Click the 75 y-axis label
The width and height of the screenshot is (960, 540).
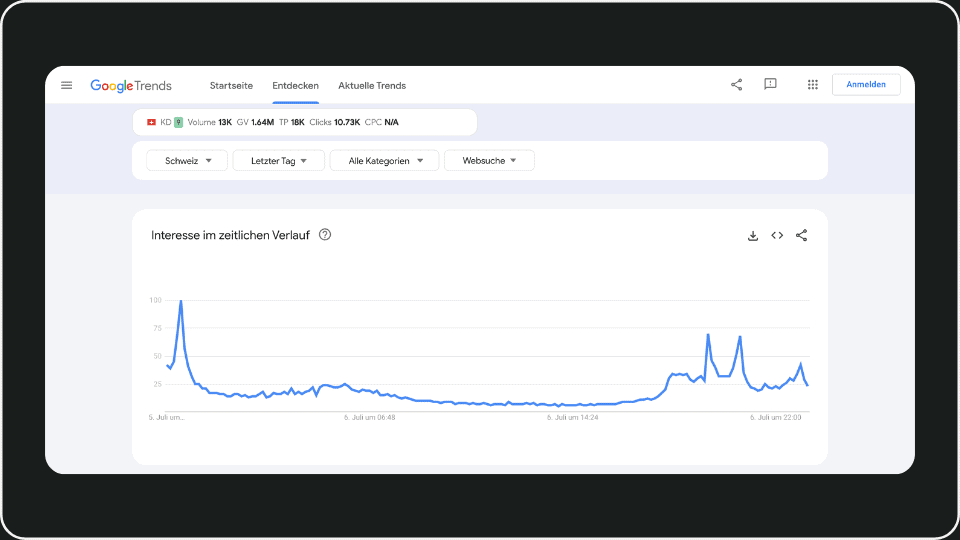157,328
